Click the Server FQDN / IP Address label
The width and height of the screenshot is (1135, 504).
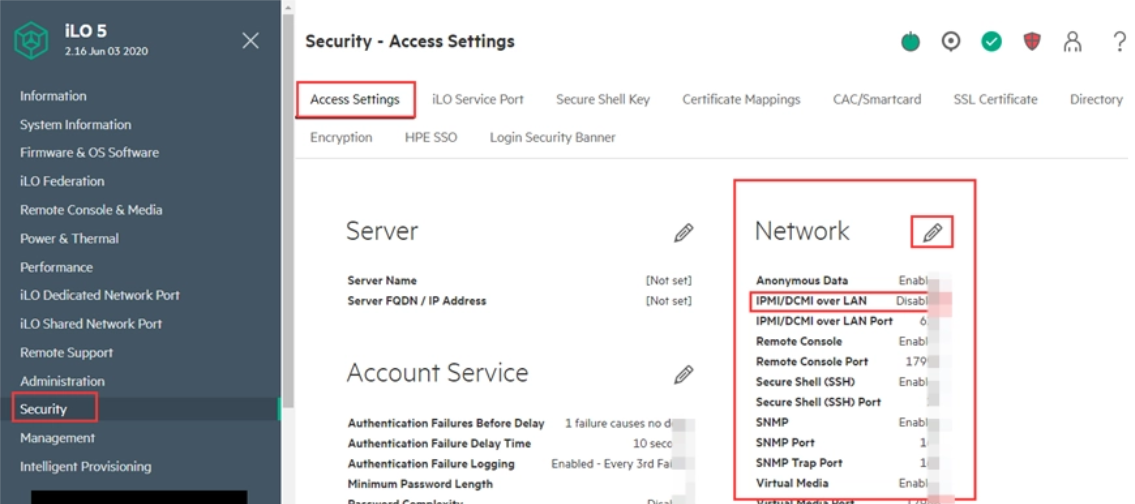pos(417,301)
